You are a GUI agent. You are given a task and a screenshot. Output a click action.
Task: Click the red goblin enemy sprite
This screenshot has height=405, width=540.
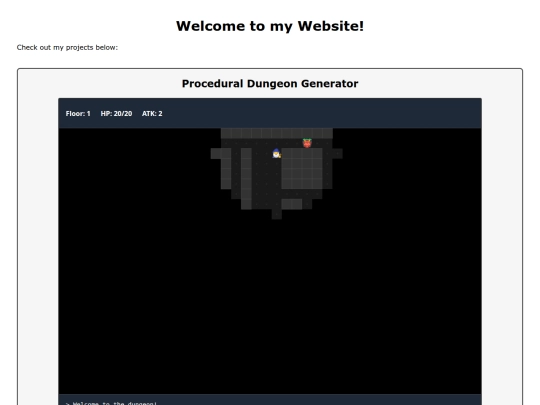pyautogui.click(x=307, y=143)
